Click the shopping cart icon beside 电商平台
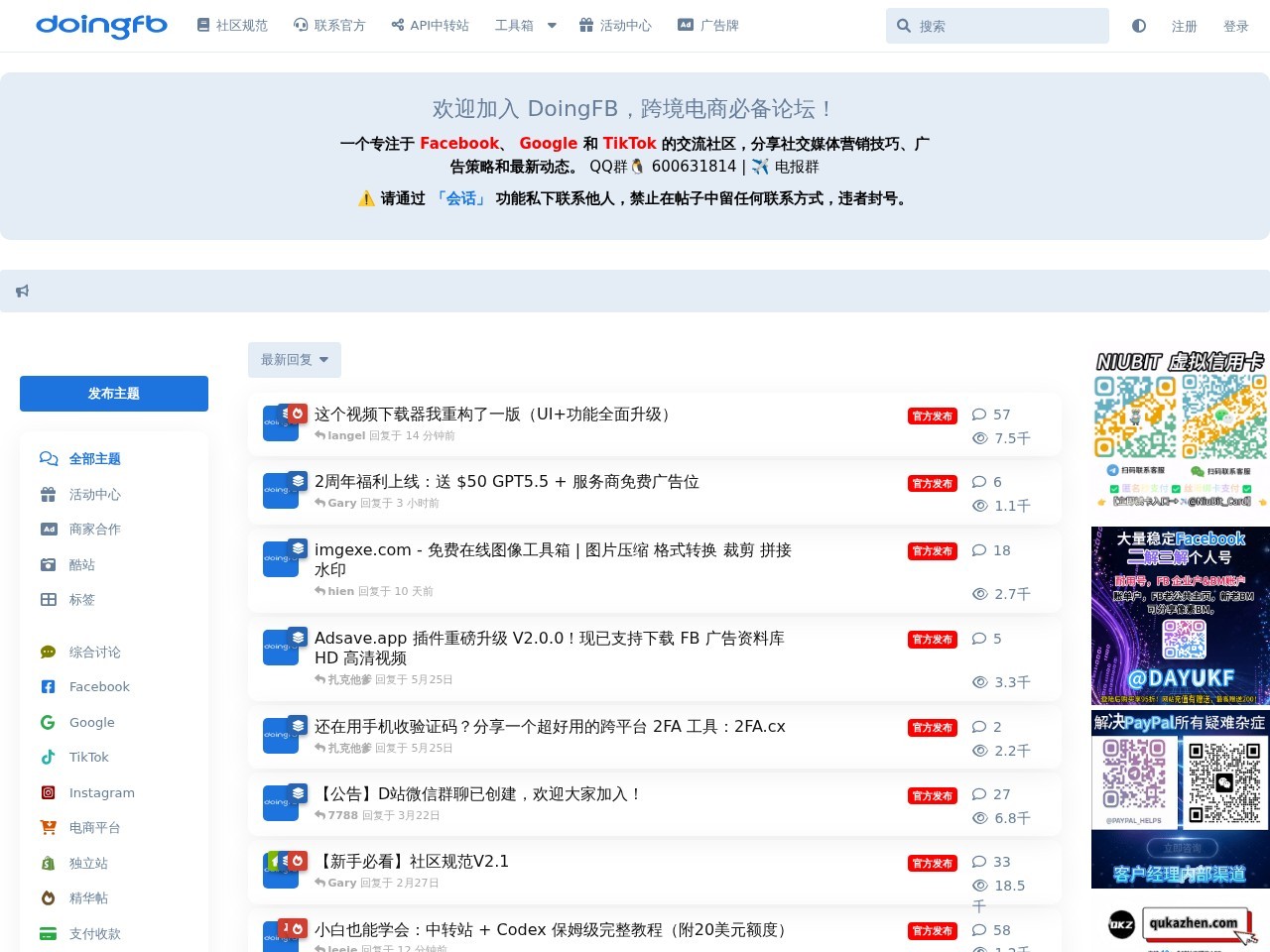Viewport: 1270px width, 952px height. pyautogui.click(x=48, y=828)
